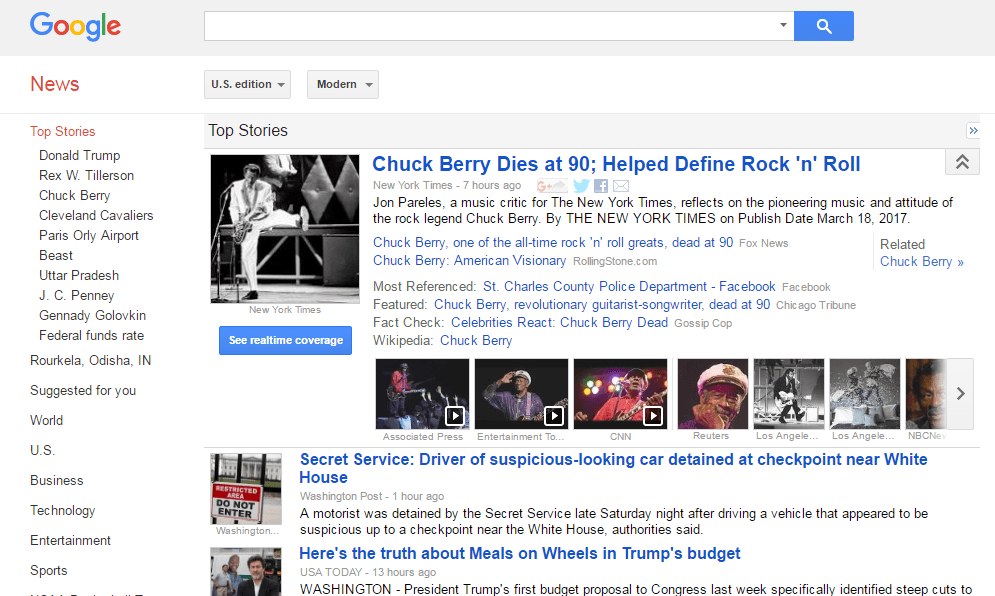
Task: Open the U.S. edition dropdown
Action: (x=247, y=84)
